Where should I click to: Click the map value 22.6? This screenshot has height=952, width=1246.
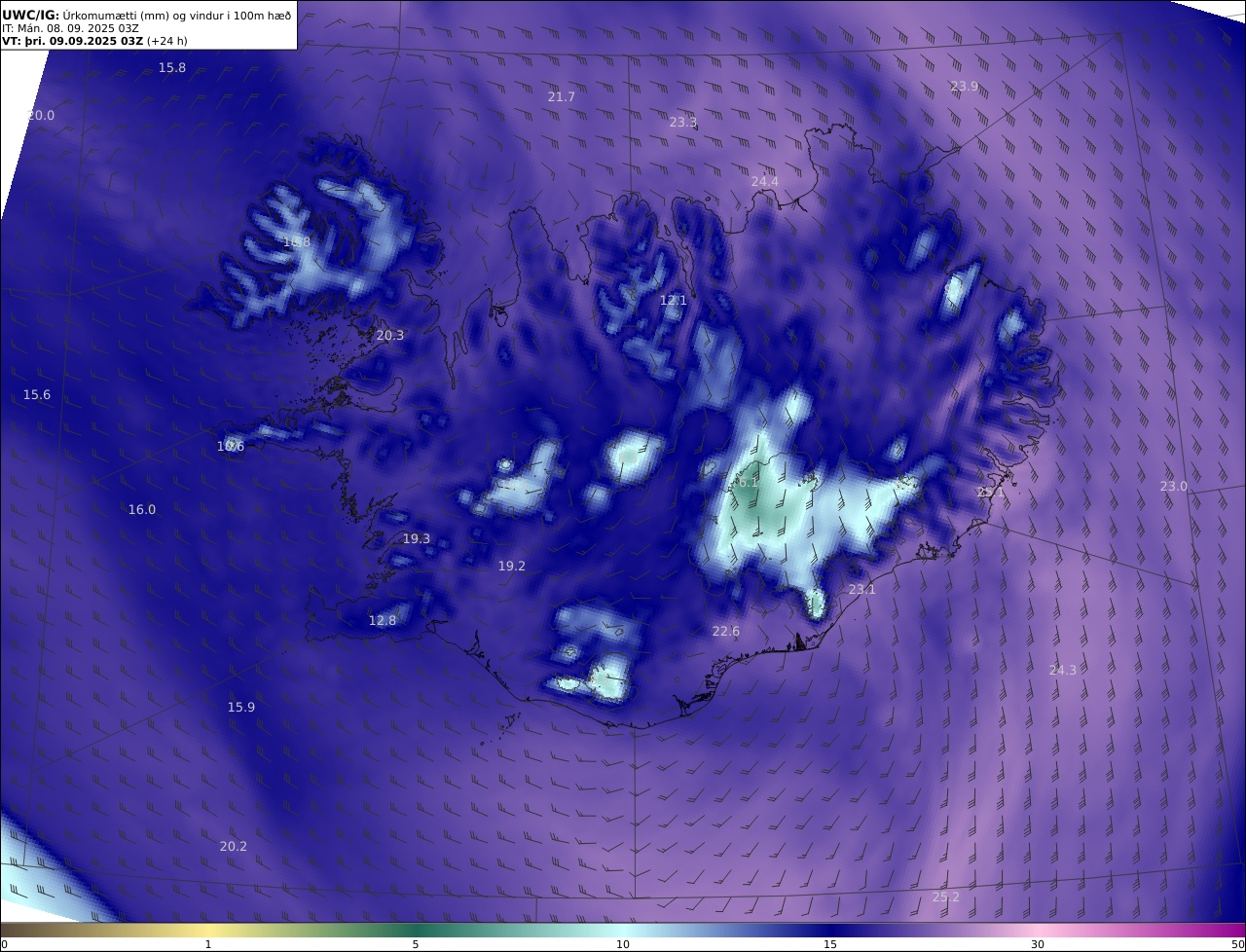click(726, 632)
